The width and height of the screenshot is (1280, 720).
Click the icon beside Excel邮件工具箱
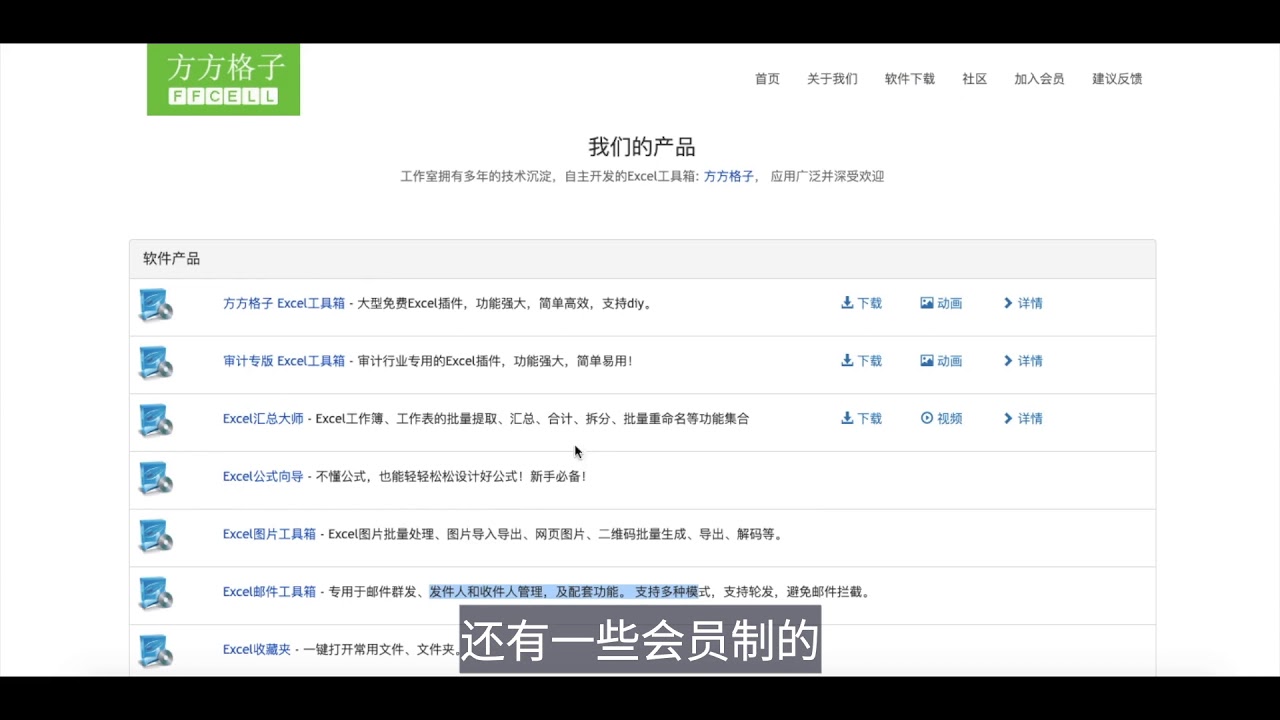[x=155, y=594]
